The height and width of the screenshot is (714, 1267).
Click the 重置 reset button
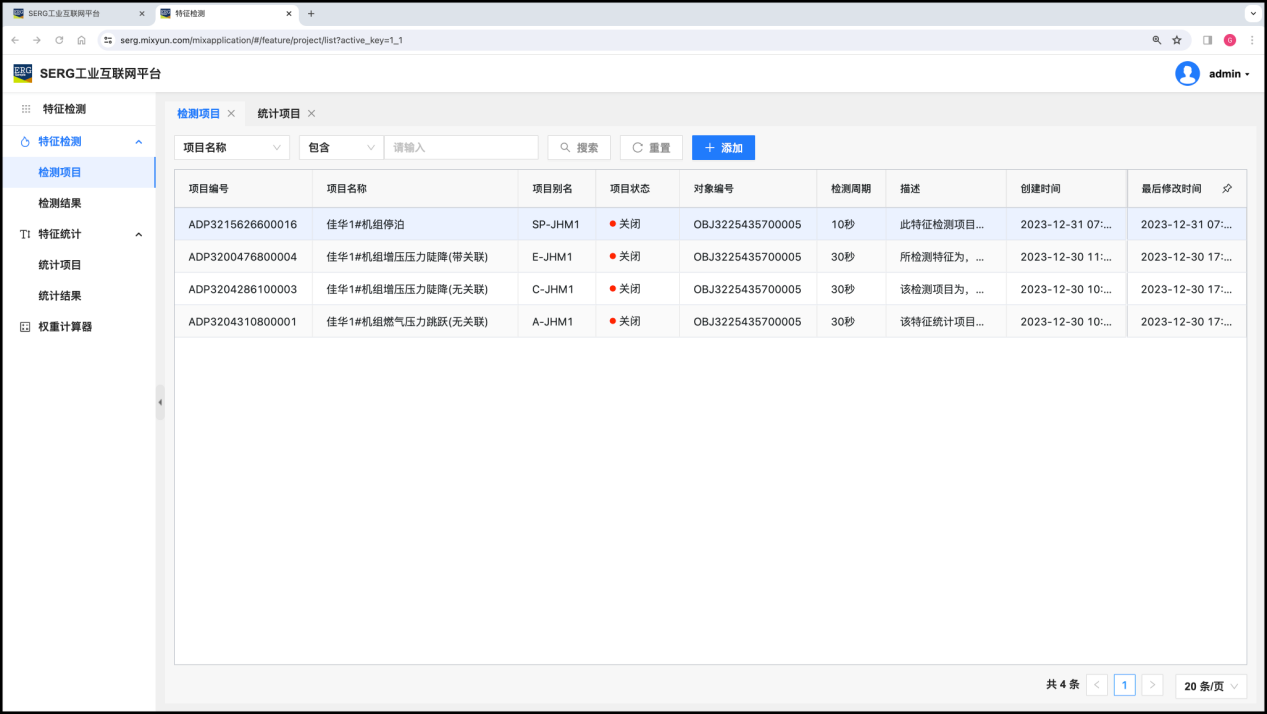(651, 148)
